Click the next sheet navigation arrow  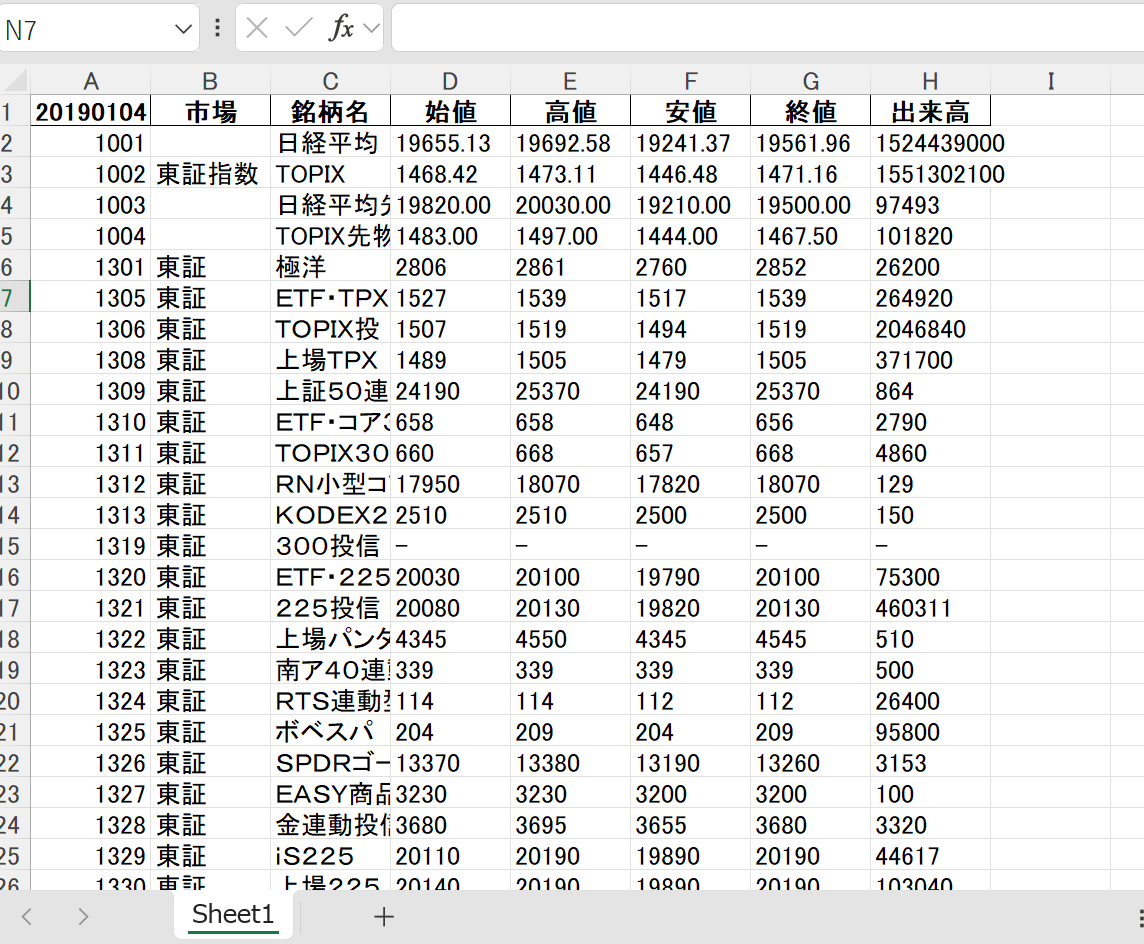pyautogui.click(x=83, y=917)
